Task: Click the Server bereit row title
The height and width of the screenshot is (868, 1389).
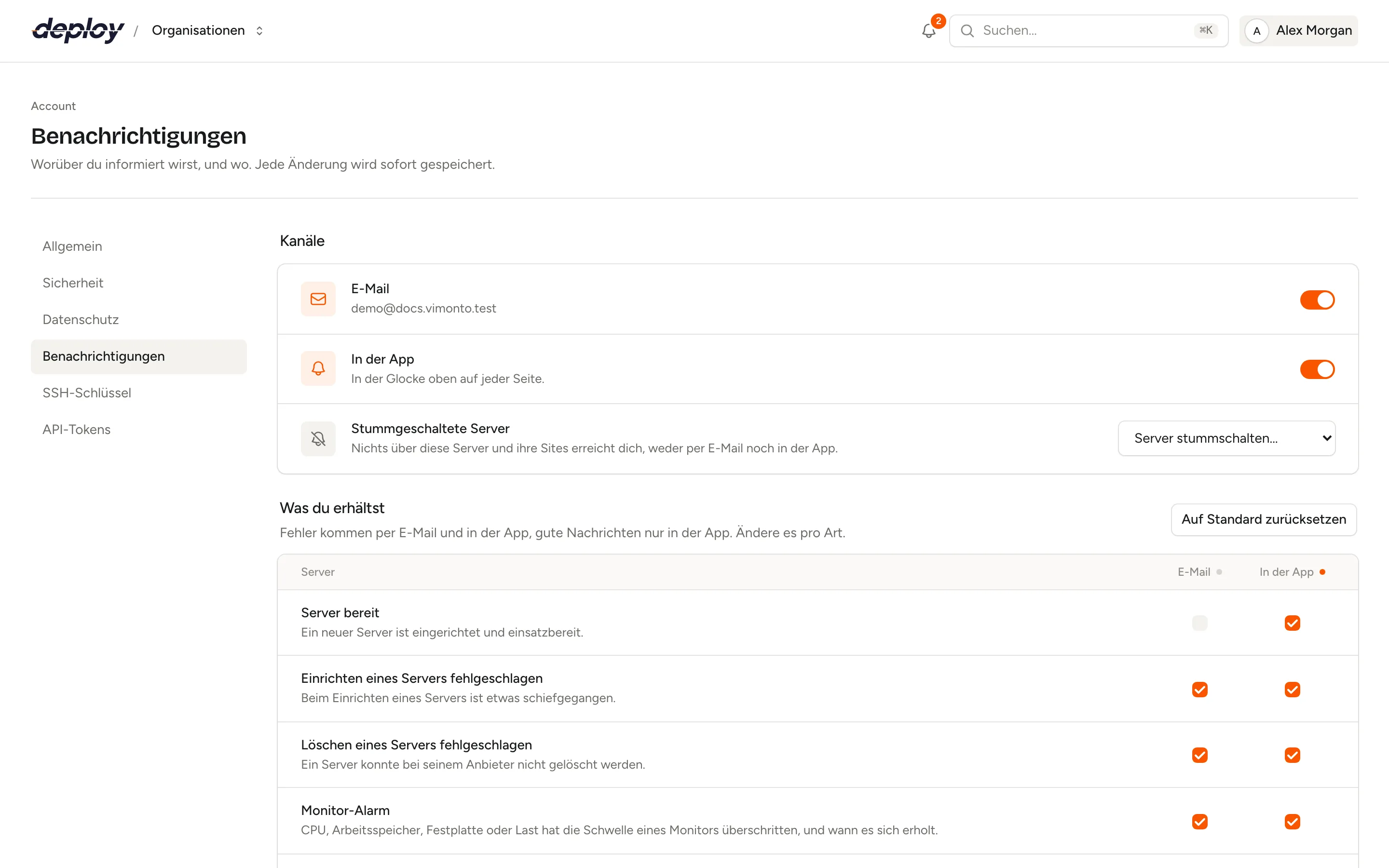Action: [340, 612]
